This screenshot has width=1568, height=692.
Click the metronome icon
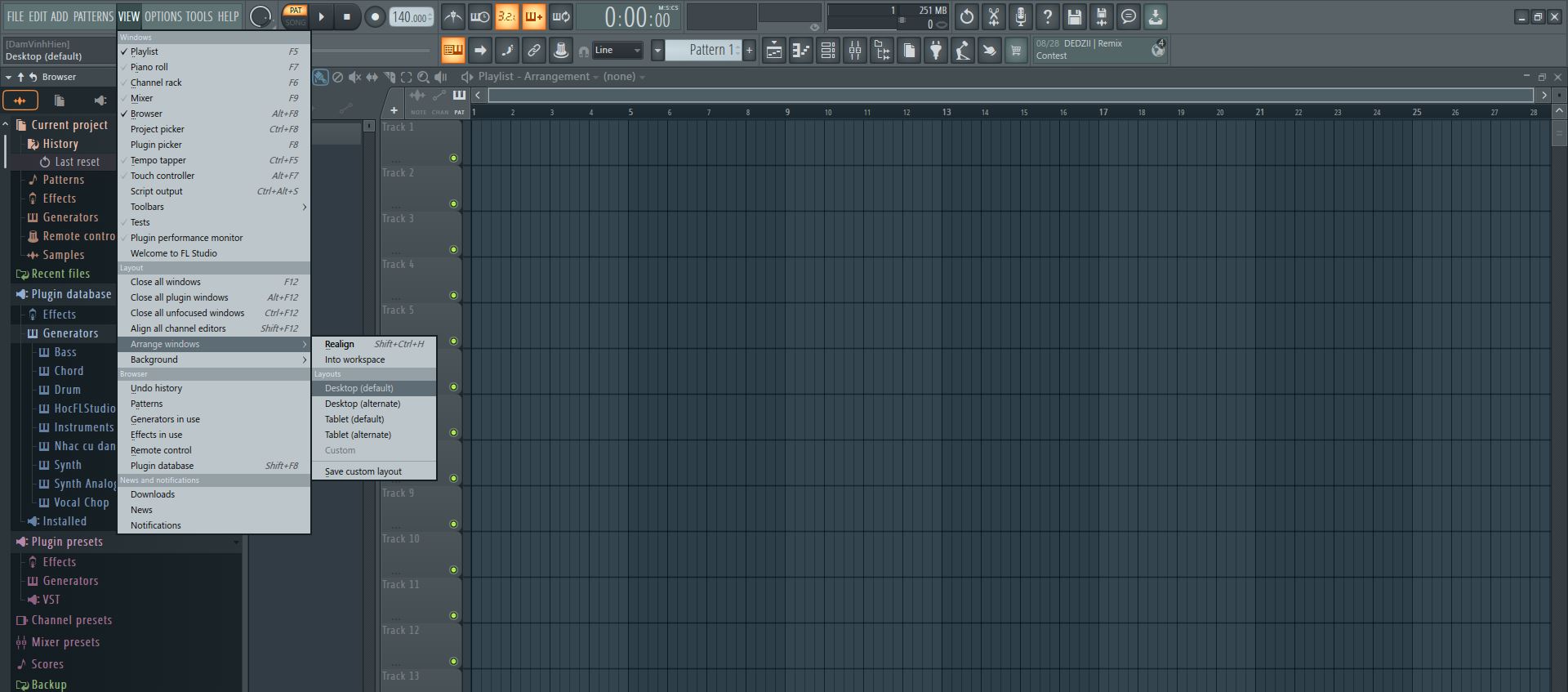click(x=453, y=16)
